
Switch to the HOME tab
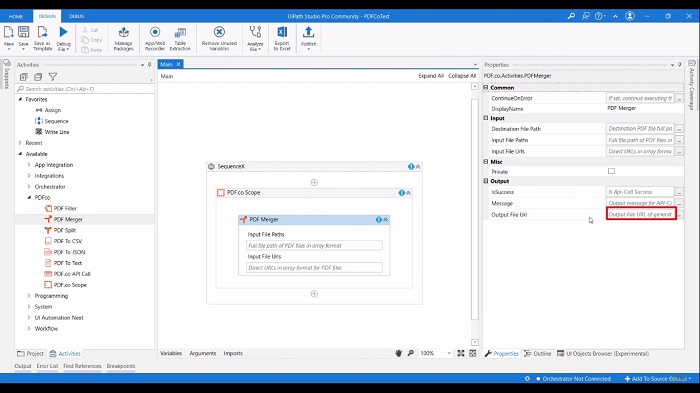16,16
